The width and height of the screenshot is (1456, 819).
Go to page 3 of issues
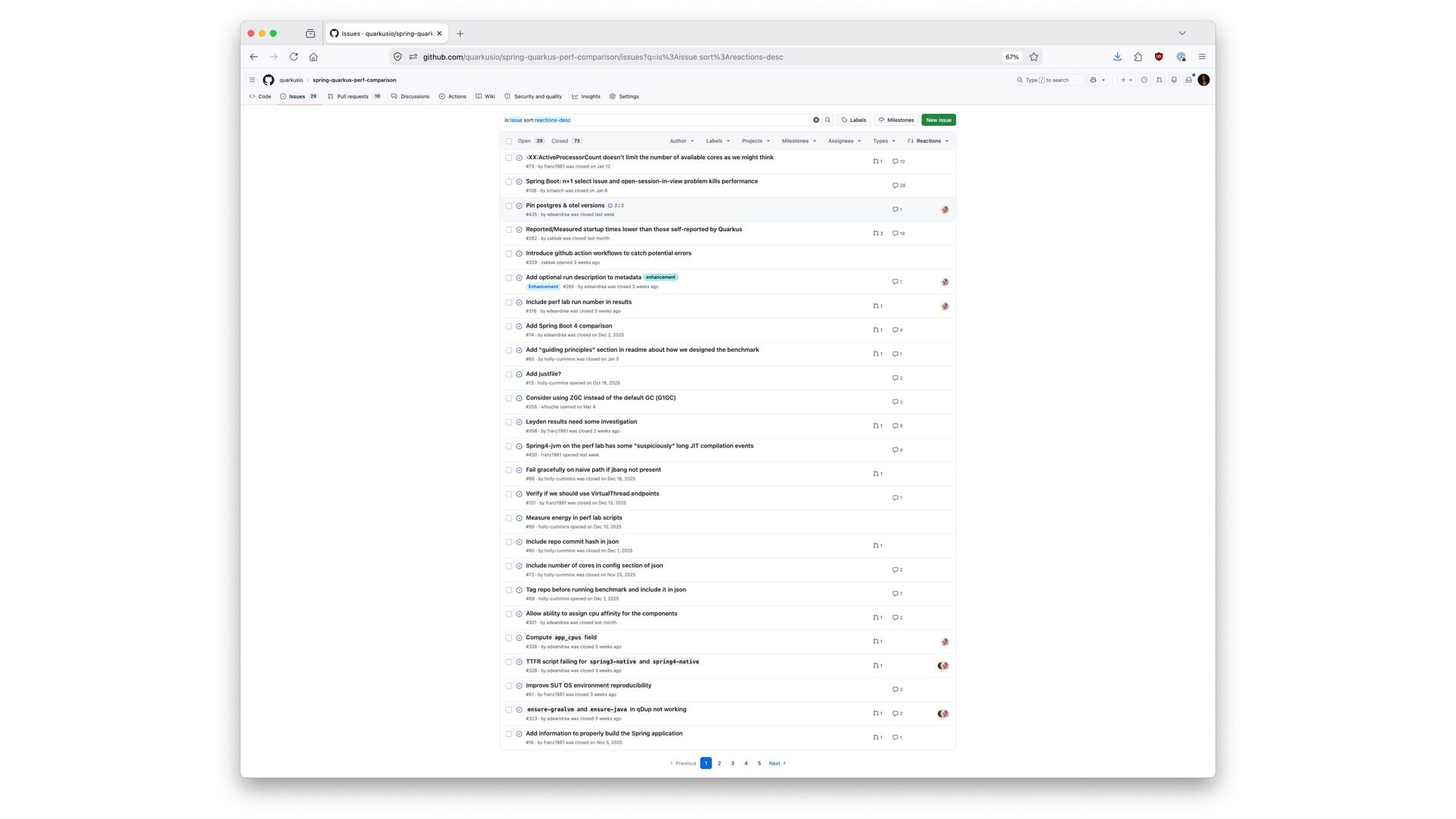pyautogui.click(x=733, y=764)
